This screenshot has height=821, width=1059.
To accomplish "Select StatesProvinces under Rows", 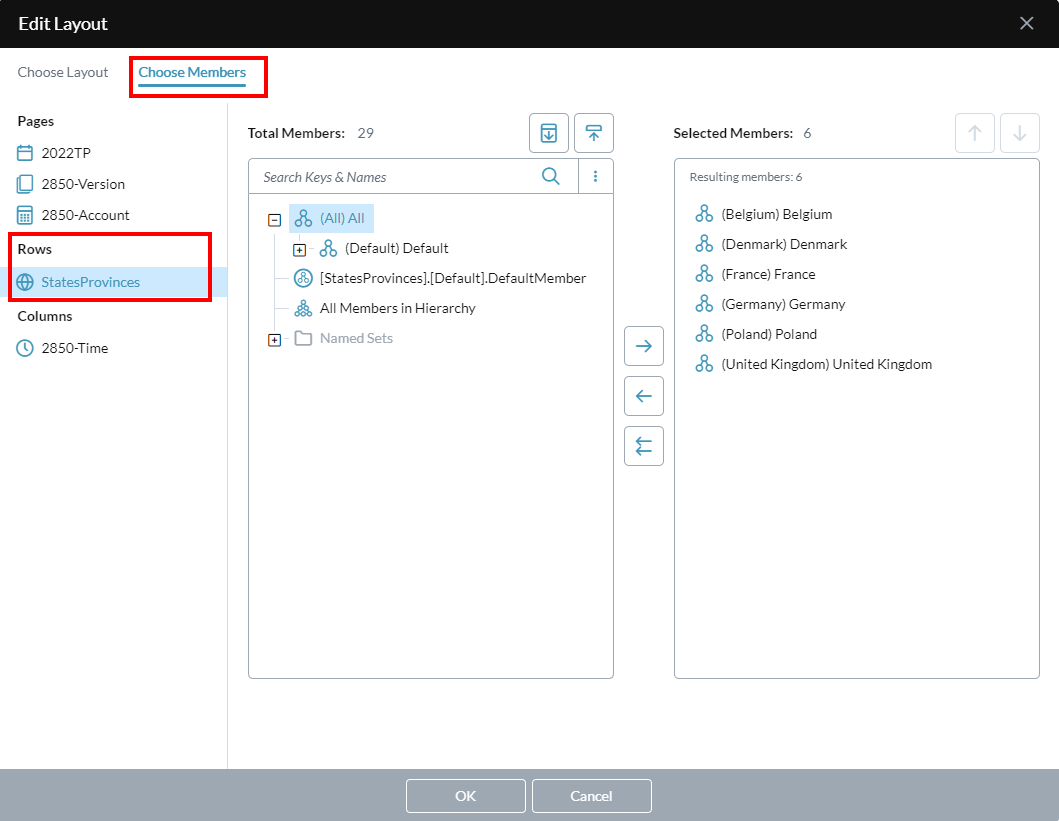I will [91, 282].
